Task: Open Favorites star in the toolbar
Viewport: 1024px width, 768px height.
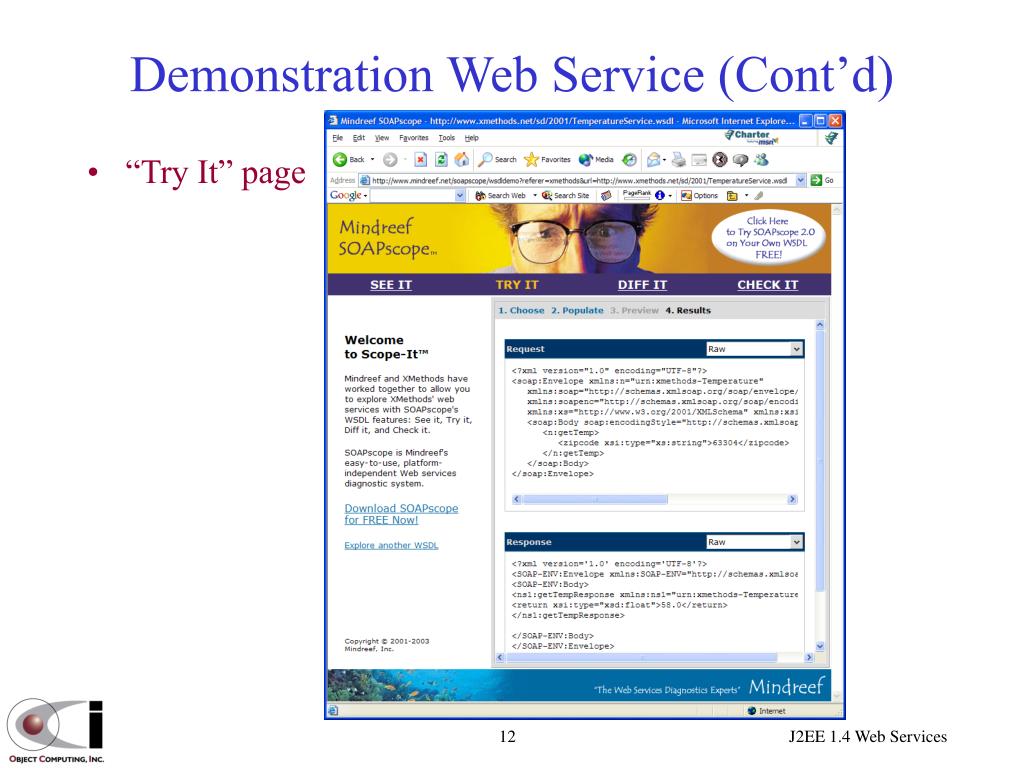Action: (x=547, y=159)
